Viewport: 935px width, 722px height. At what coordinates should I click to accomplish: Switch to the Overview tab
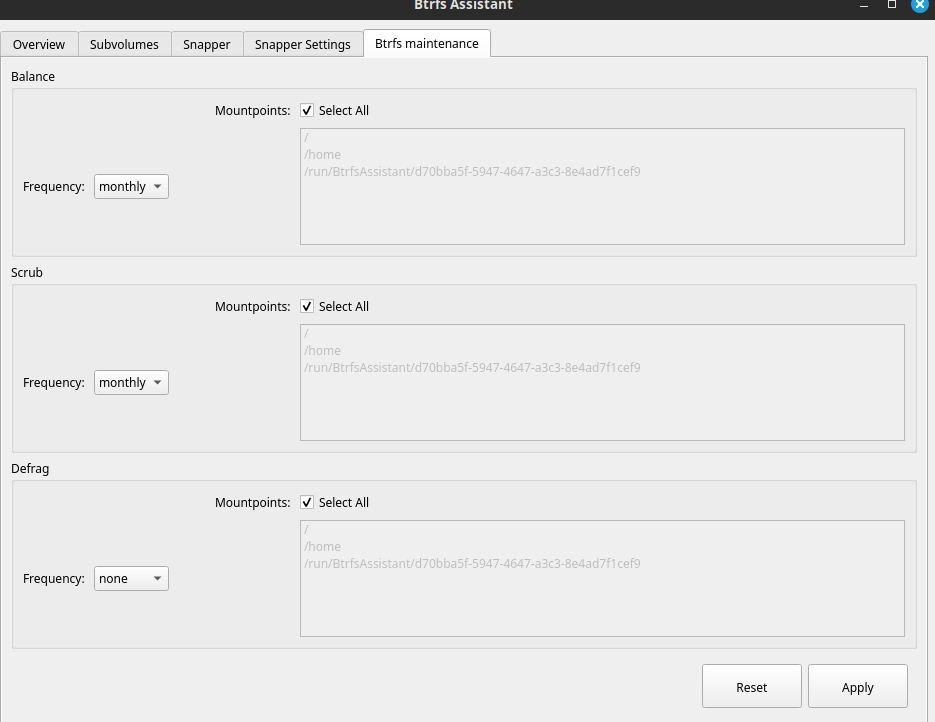point(39,45)
